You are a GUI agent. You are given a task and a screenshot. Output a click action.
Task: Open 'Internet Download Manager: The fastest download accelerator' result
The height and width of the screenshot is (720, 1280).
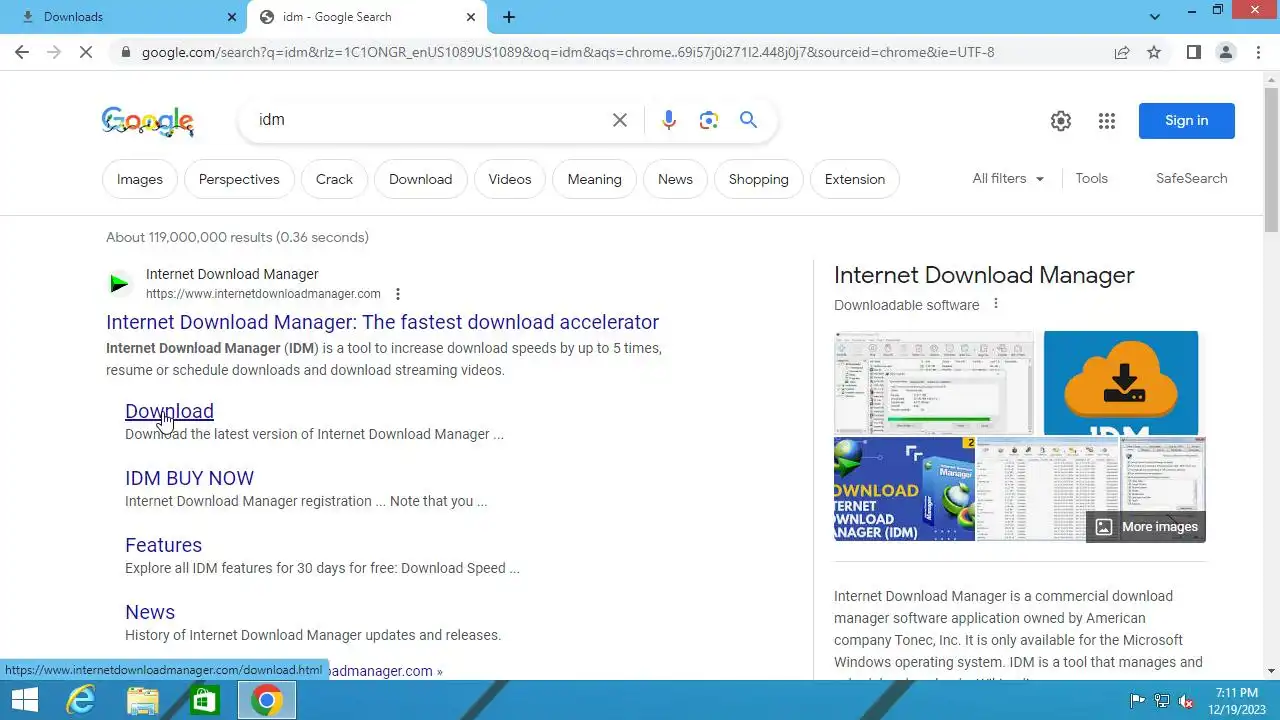382,322
